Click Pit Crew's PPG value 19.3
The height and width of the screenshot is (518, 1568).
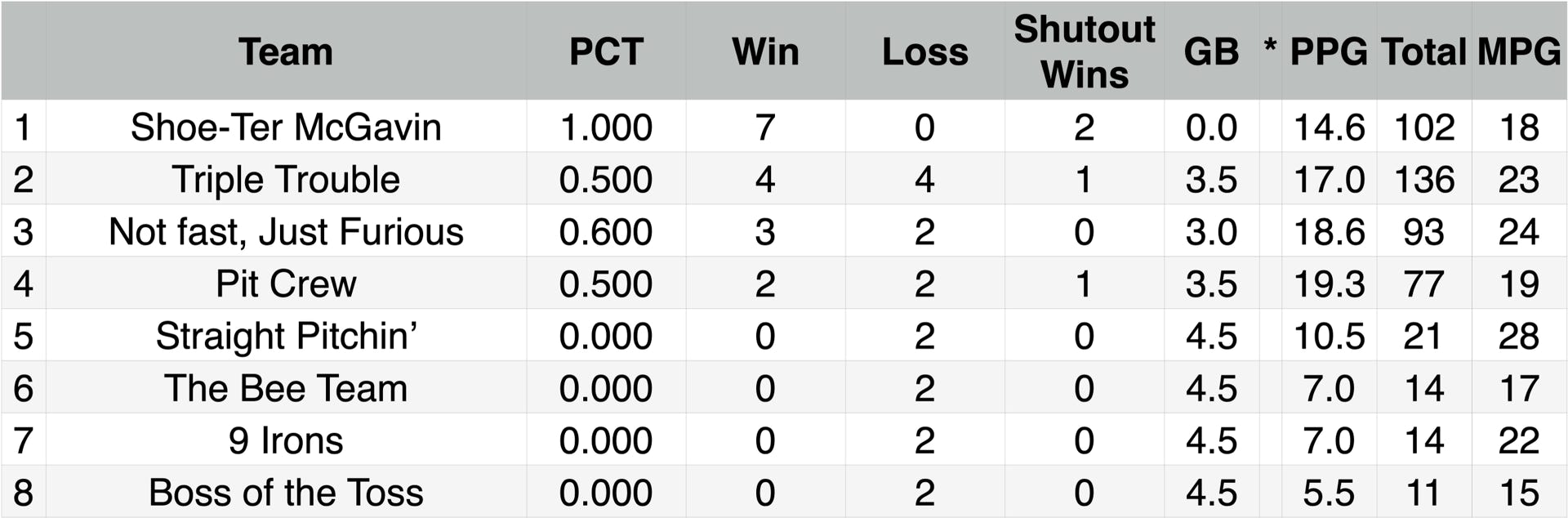click(x=1329, y=284)
